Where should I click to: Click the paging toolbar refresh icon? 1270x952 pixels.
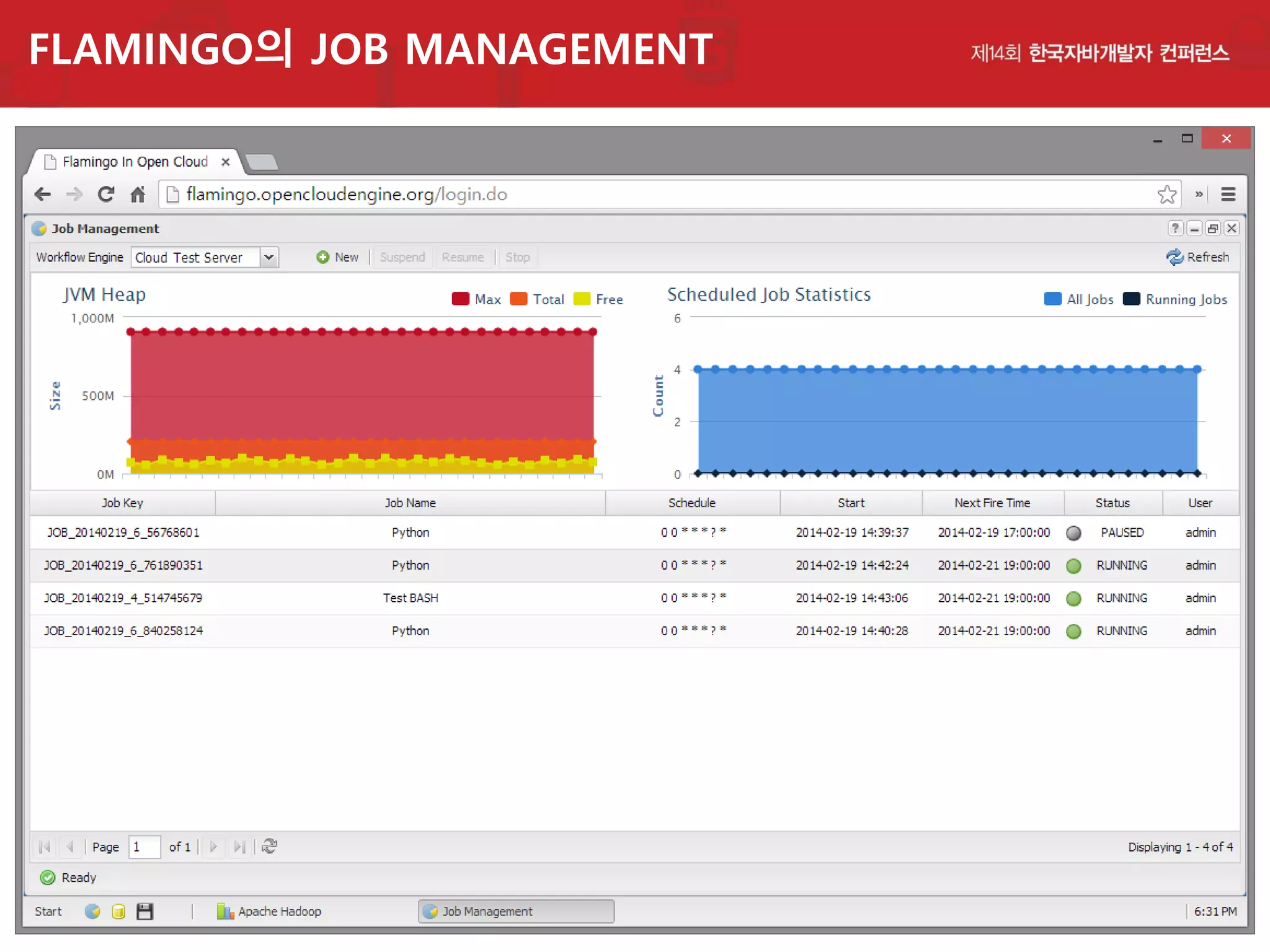pyautogui.click(x=269, y=847)
